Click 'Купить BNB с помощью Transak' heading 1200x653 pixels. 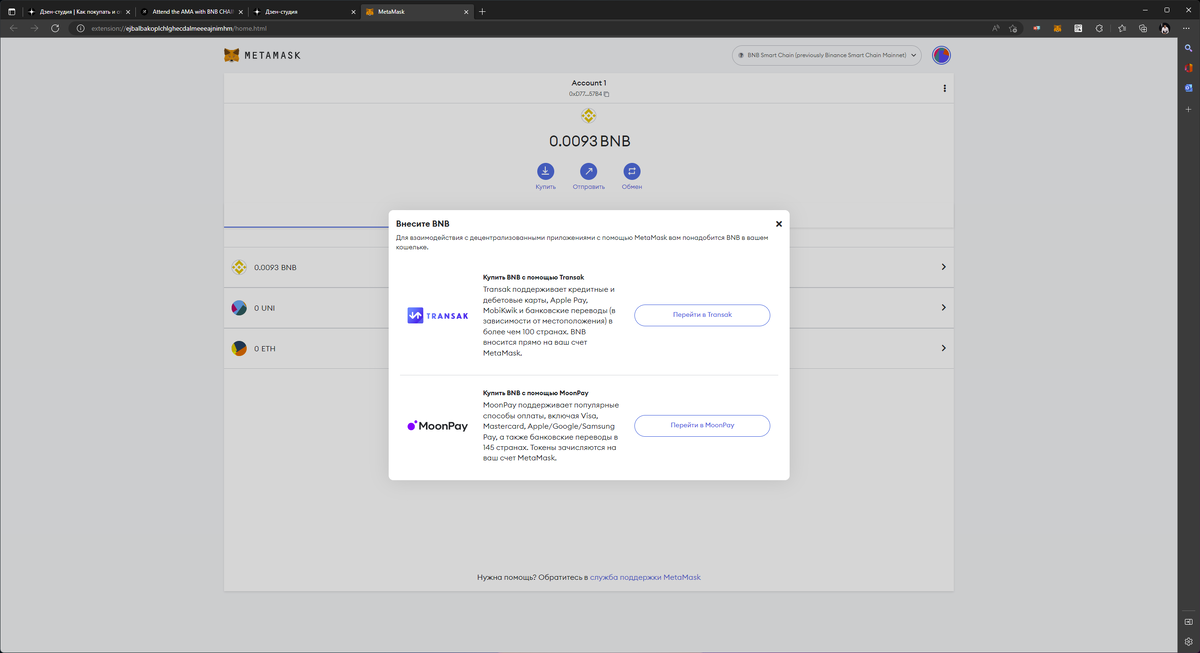533,277
